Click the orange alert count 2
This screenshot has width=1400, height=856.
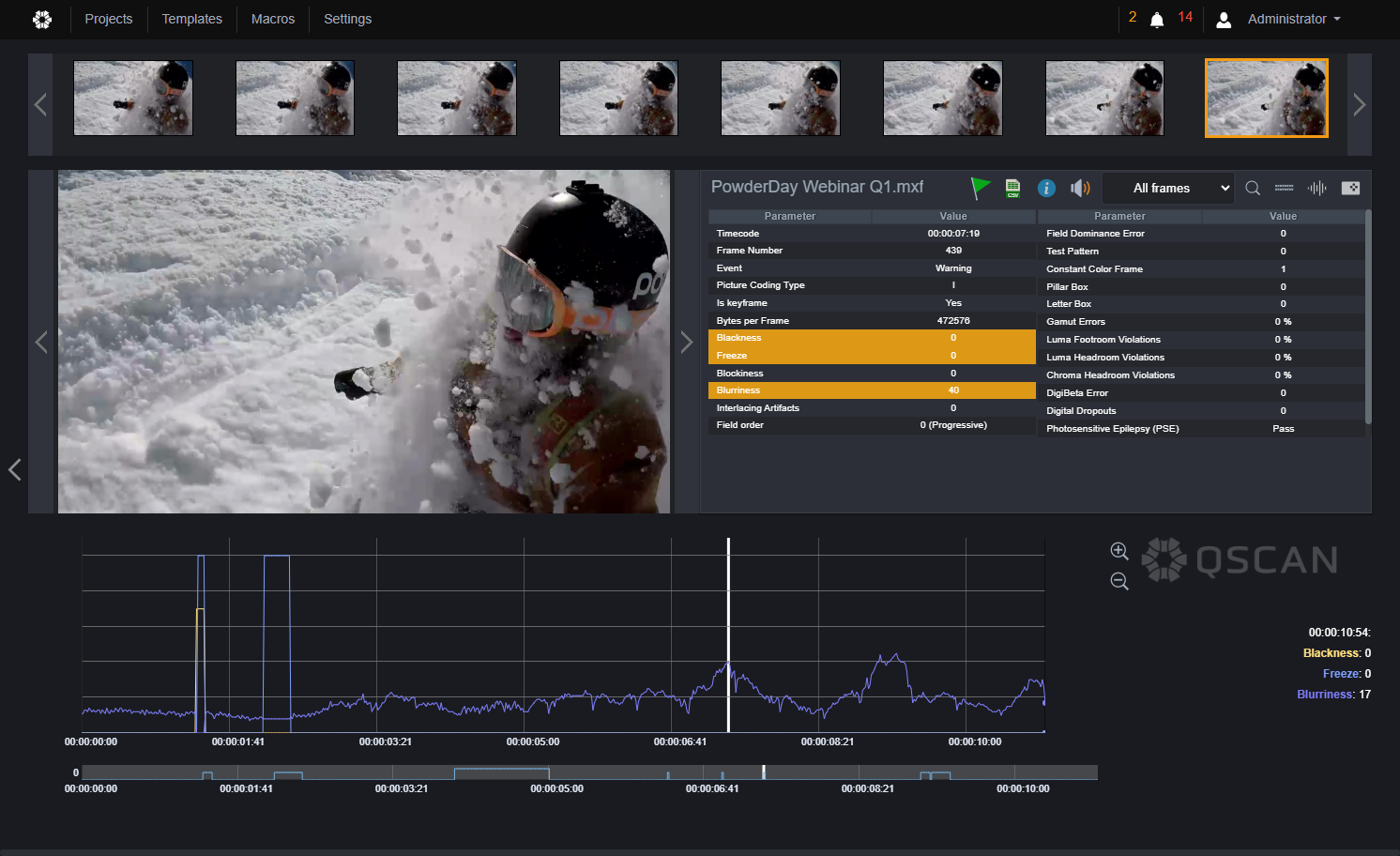[x=1133, y=17]
